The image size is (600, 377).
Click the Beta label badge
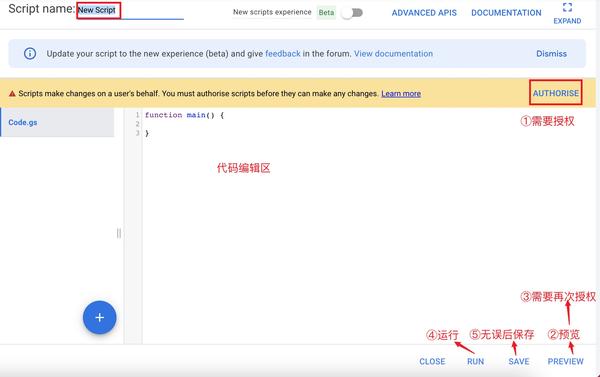[x=326, y=13]
